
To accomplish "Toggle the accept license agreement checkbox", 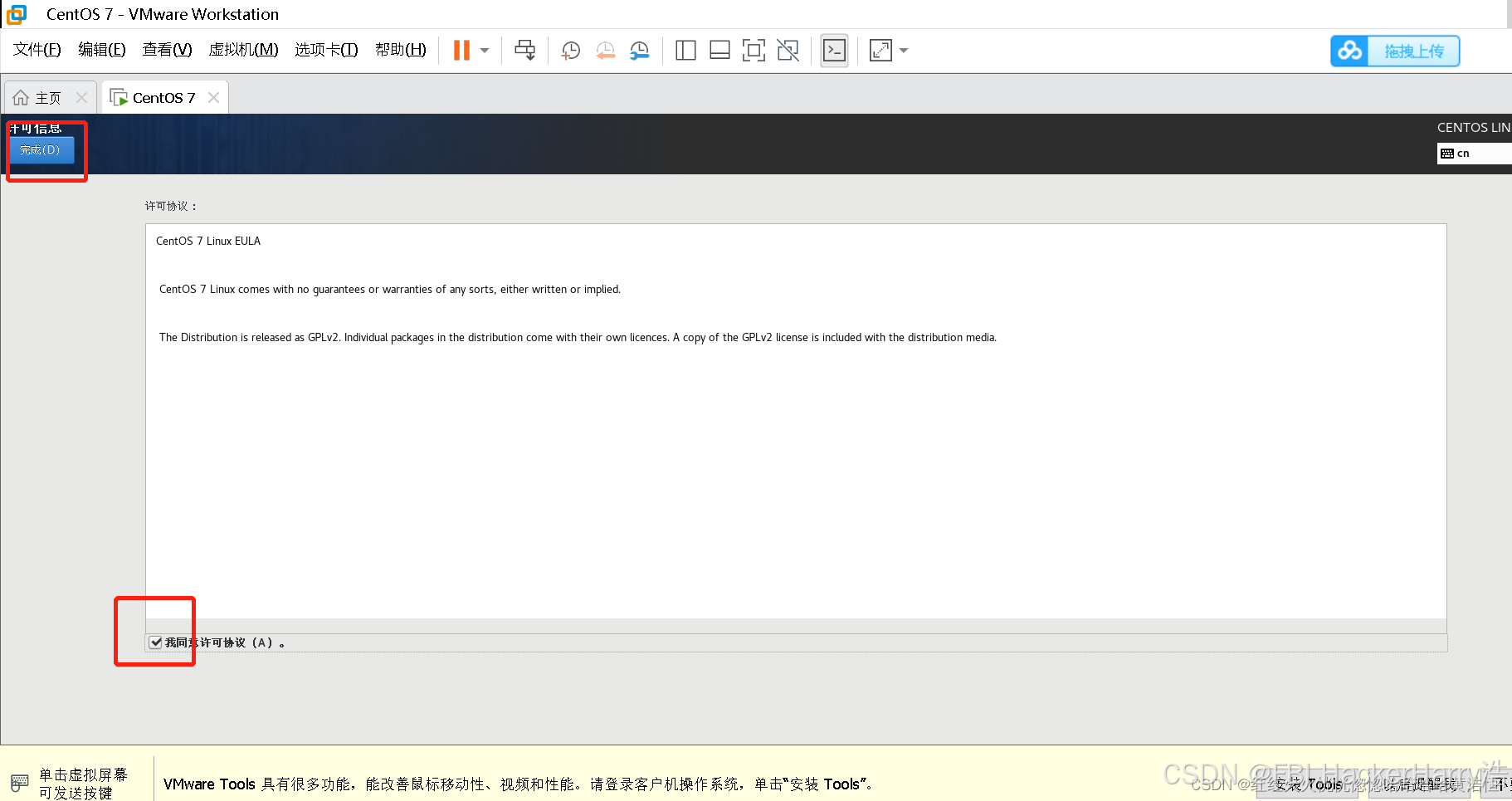I will point(155,642).
